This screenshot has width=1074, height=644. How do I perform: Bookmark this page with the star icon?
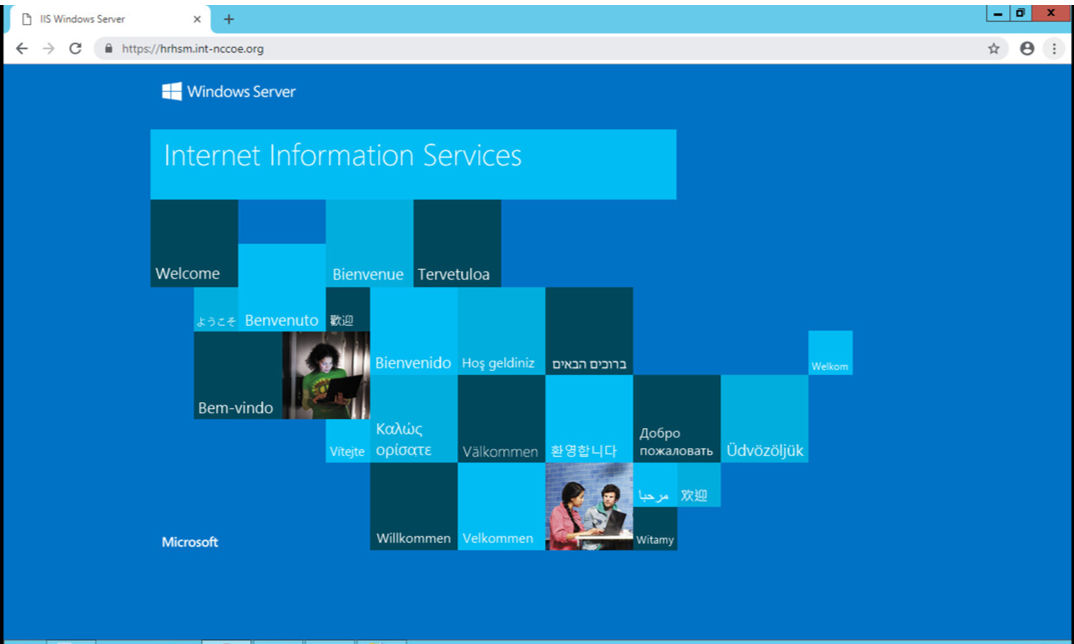pos(993,48)
